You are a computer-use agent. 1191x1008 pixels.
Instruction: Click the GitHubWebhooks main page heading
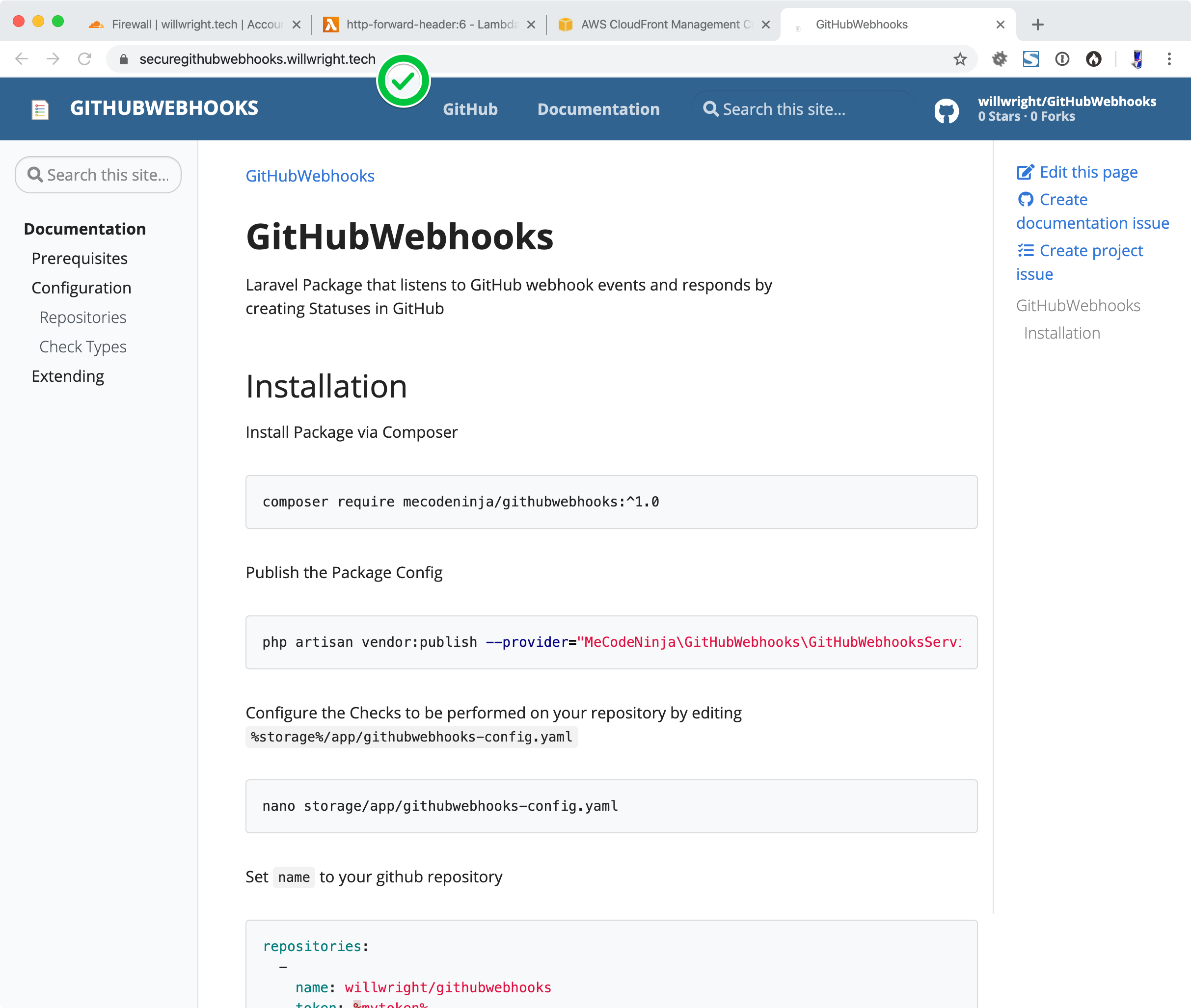(x=400, y=237)
